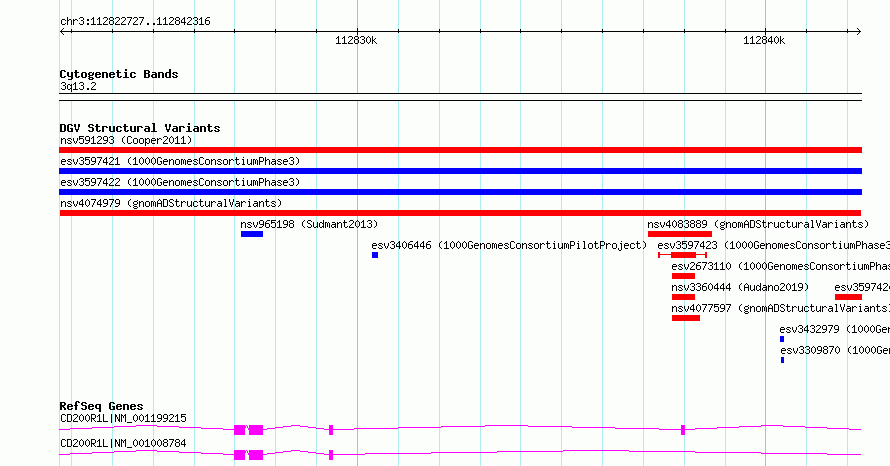Open CD200R1L|NM_001199215 transcript label
890x466 pixels.
point(123,418)
